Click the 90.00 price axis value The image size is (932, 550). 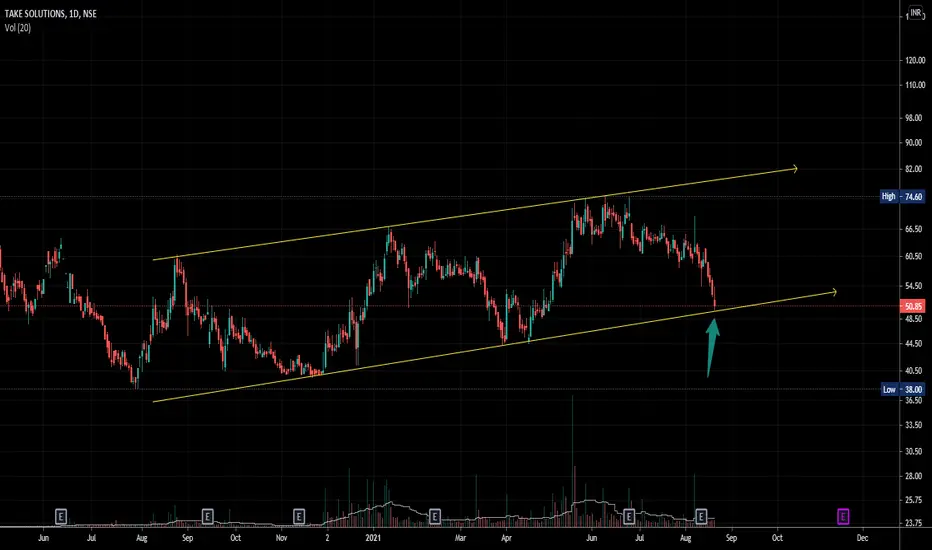(x=915, y=143)
